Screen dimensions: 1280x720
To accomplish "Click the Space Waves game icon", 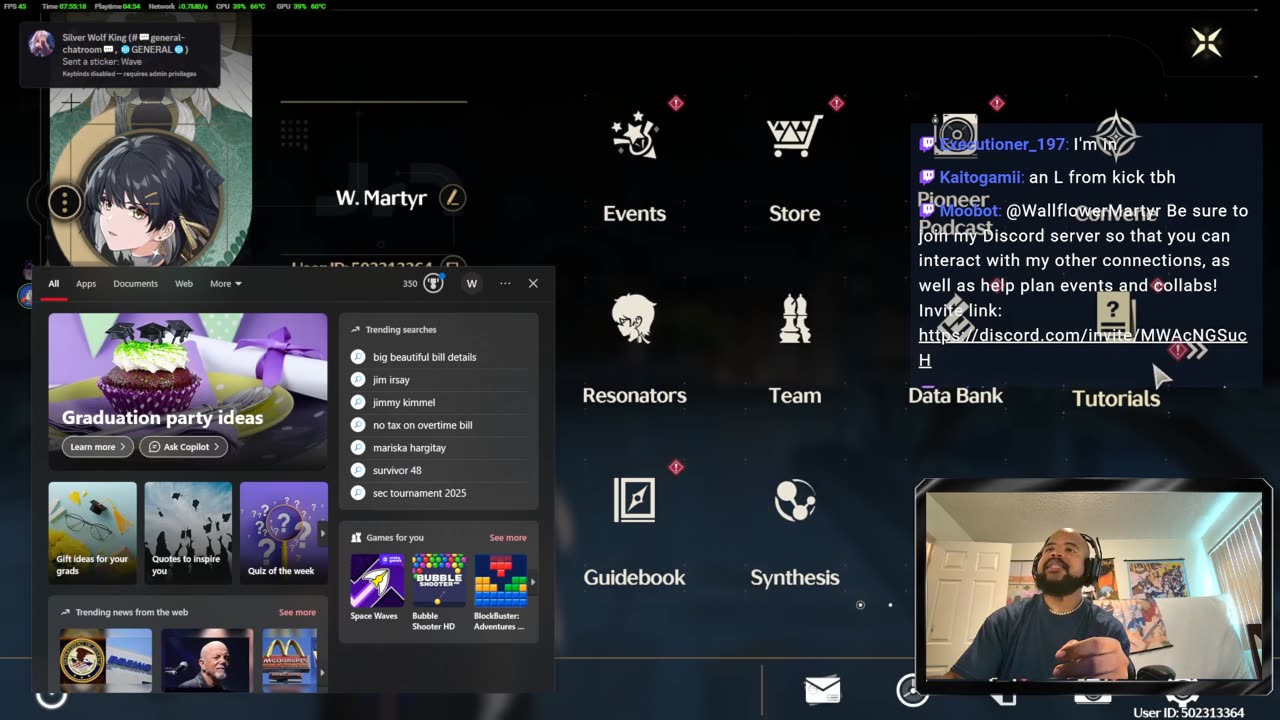I will point(377,580).
